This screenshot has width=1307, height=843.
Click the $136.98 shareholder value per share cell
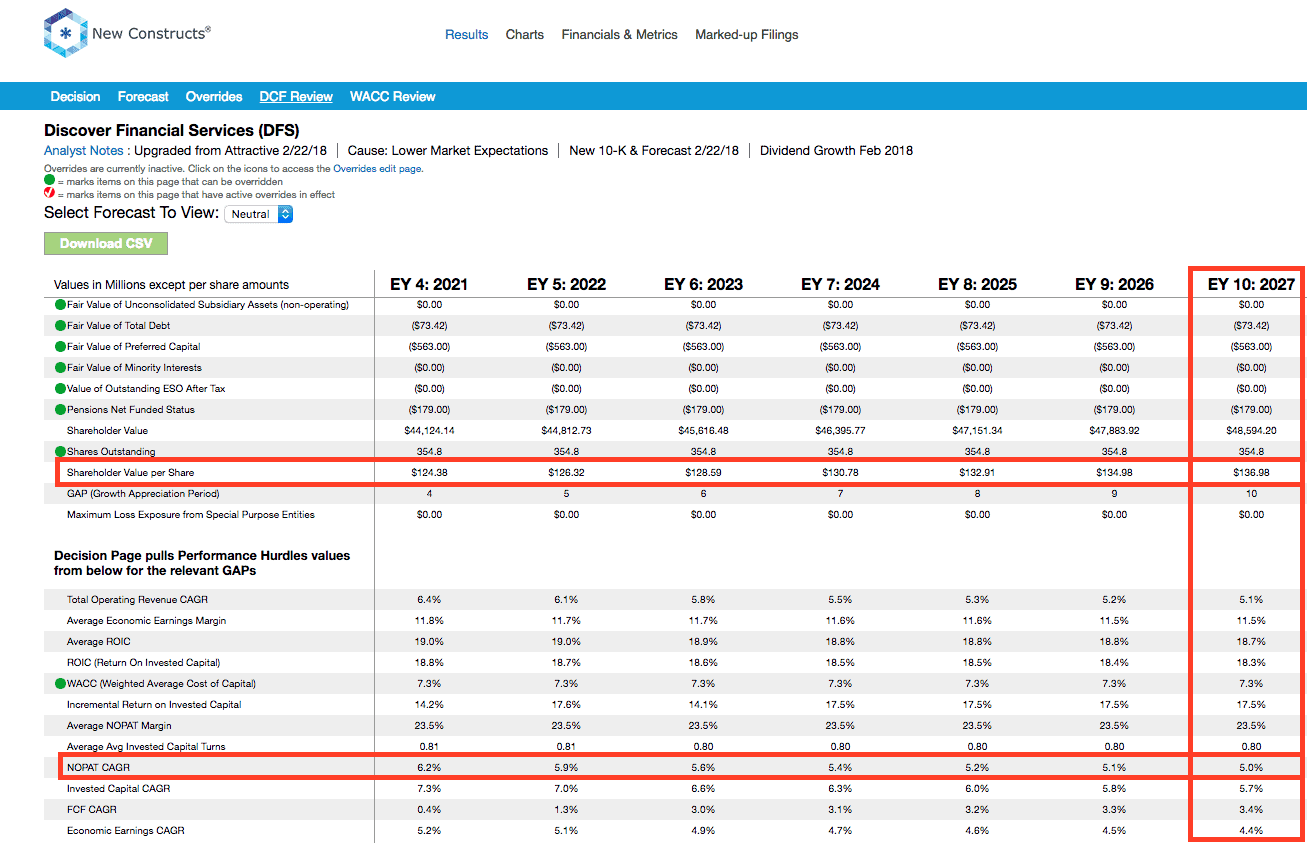(1251, 473)
